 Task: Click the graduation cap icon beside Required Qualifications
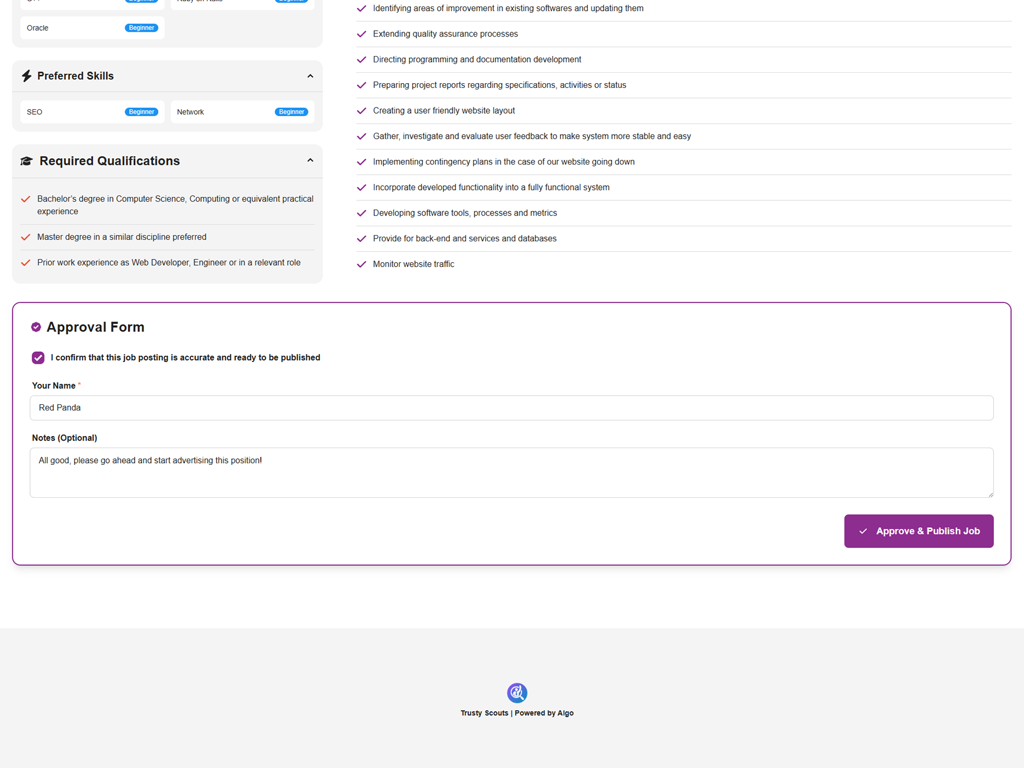pos(27,161)
